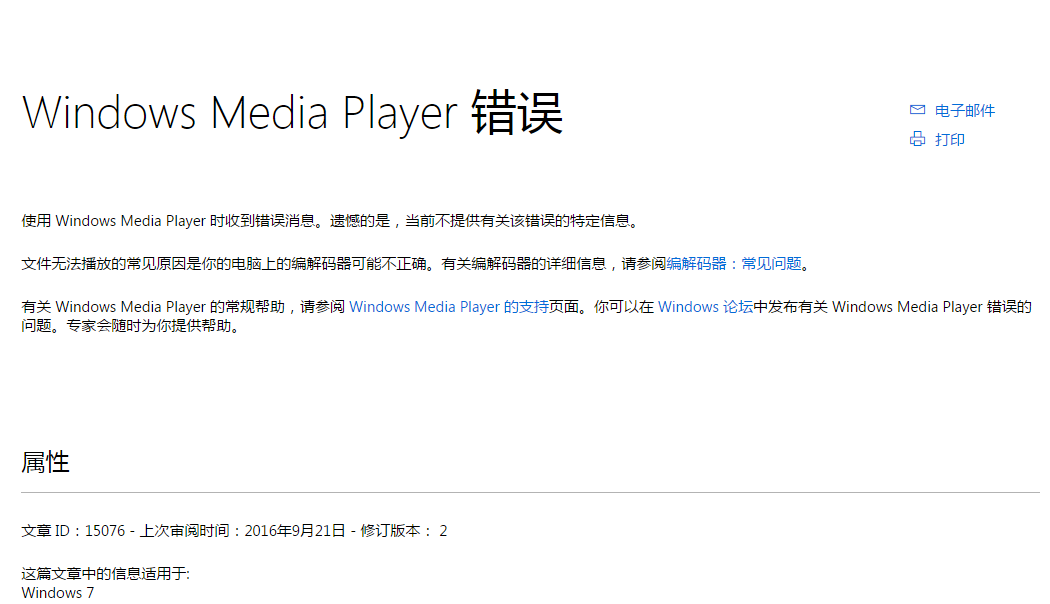Click the envelope email icon
The width and height of the screenshot is (1050, 604).
pos(917,110)
